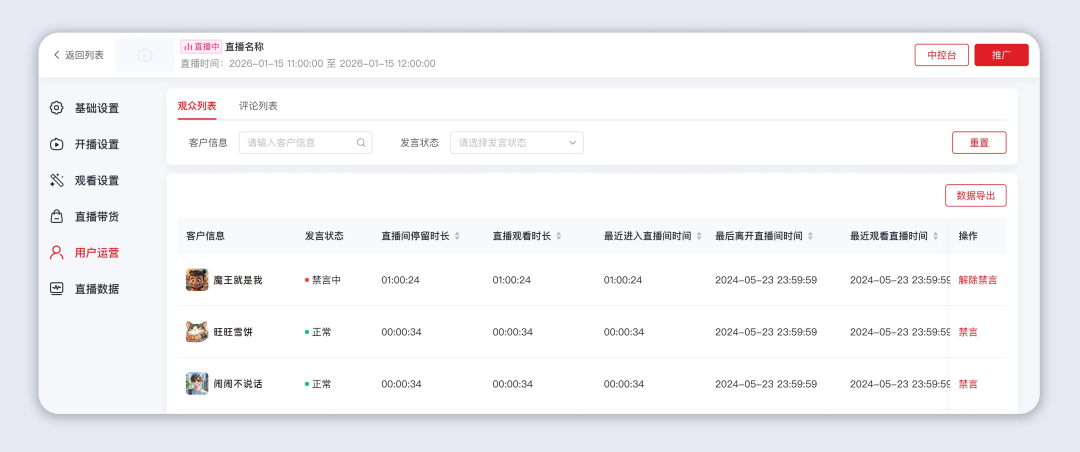Open the 发言状态 dropdown
1080x452 pixels.
coord(516,143)
